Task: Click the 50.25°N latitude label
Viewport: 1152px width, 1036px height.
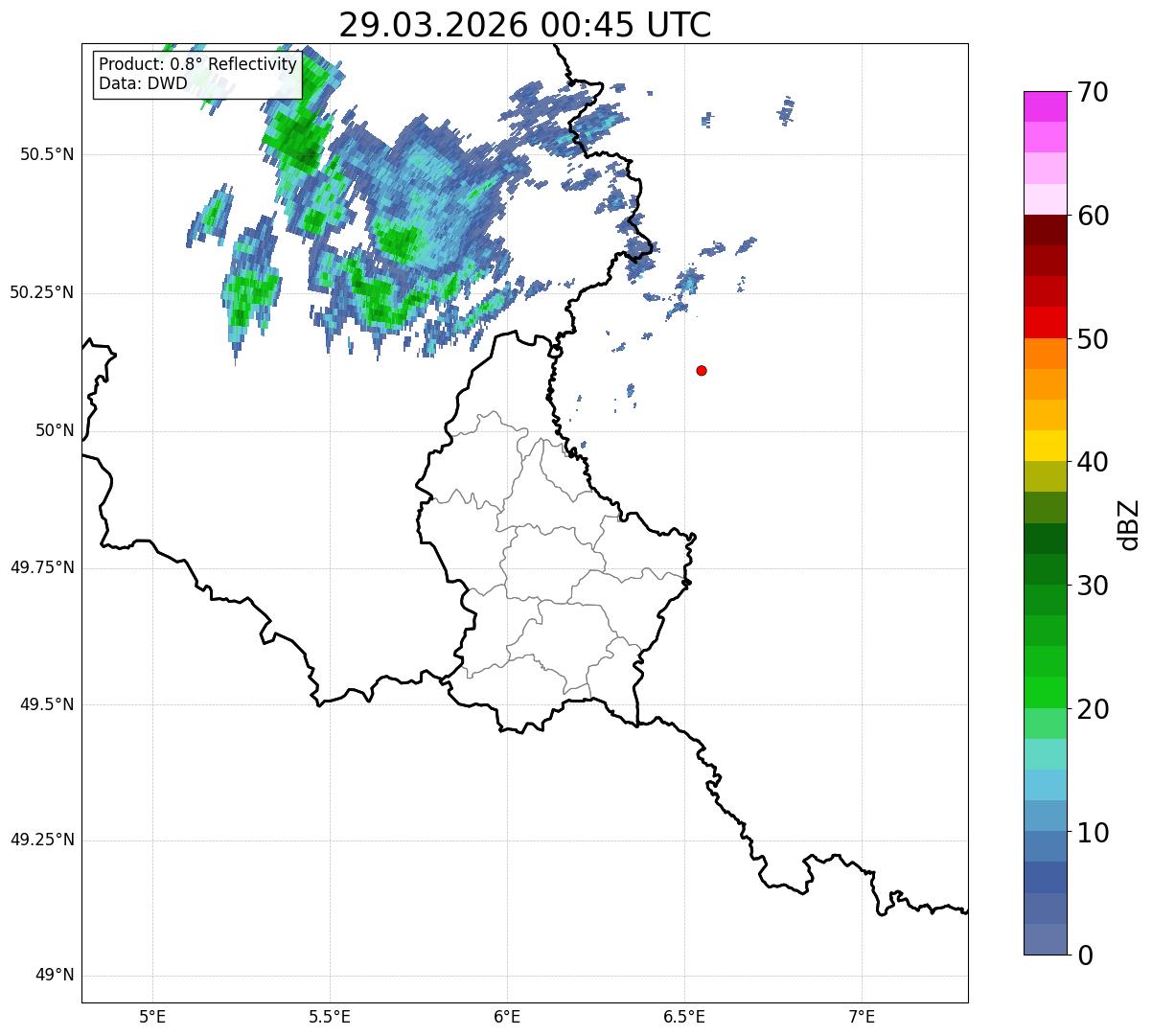Action: coord(42,292)
